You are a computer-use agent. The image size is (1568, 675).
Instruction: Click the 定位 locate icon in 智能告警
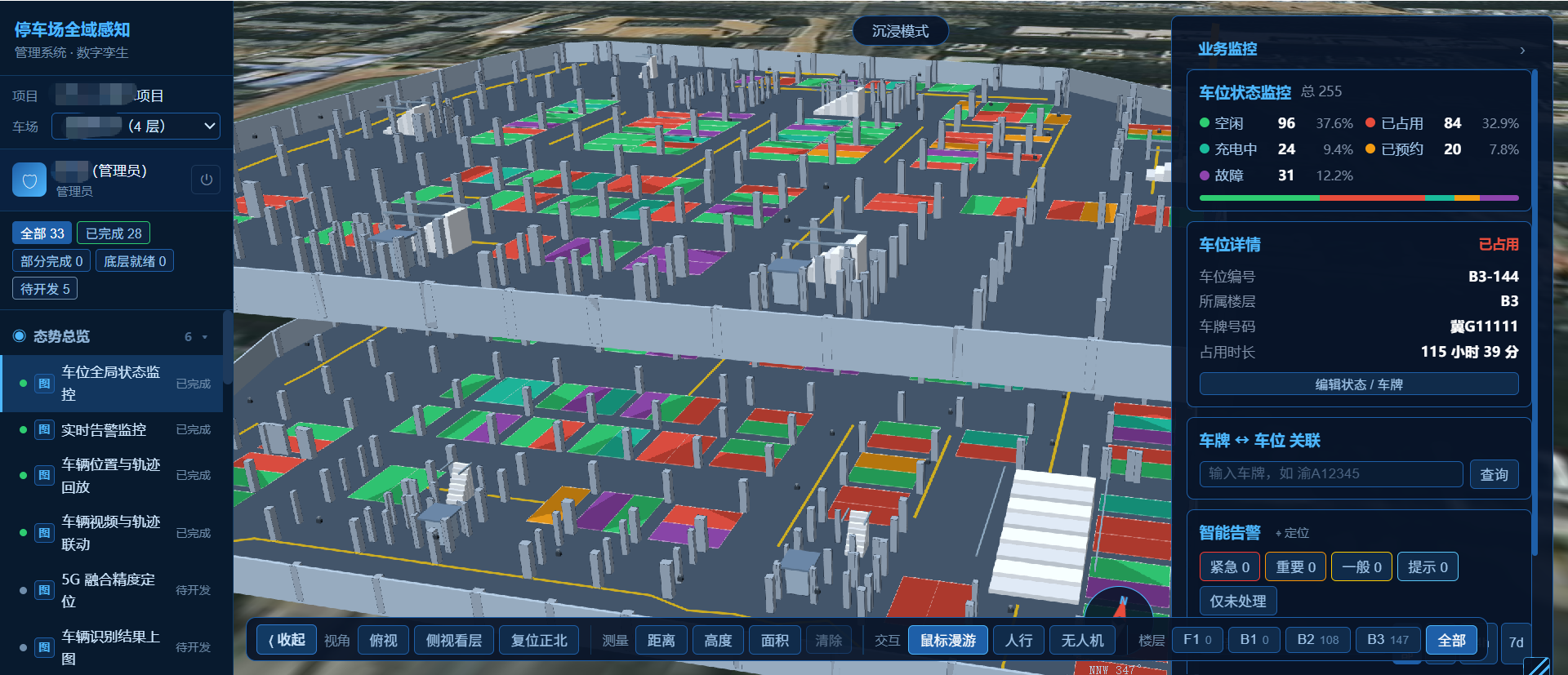coord(1292,533)
